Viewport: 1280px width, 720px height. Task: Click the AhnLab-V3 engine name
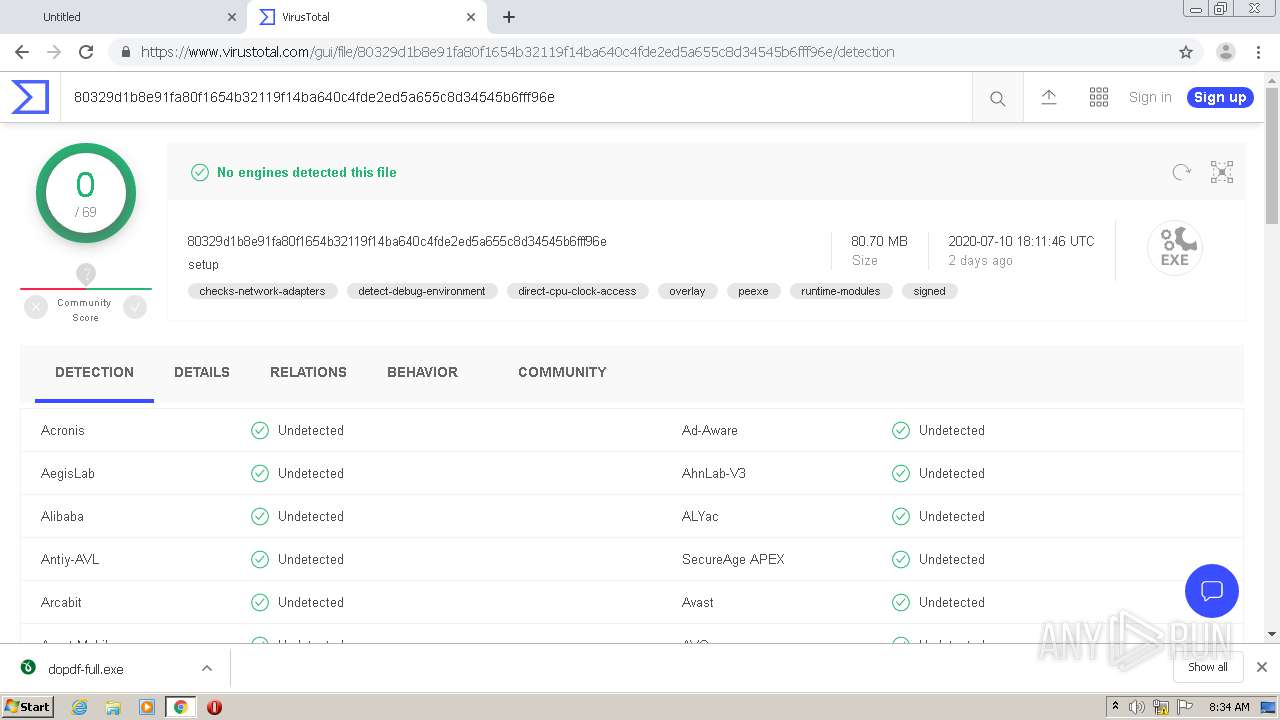click(x=714, y=473)
